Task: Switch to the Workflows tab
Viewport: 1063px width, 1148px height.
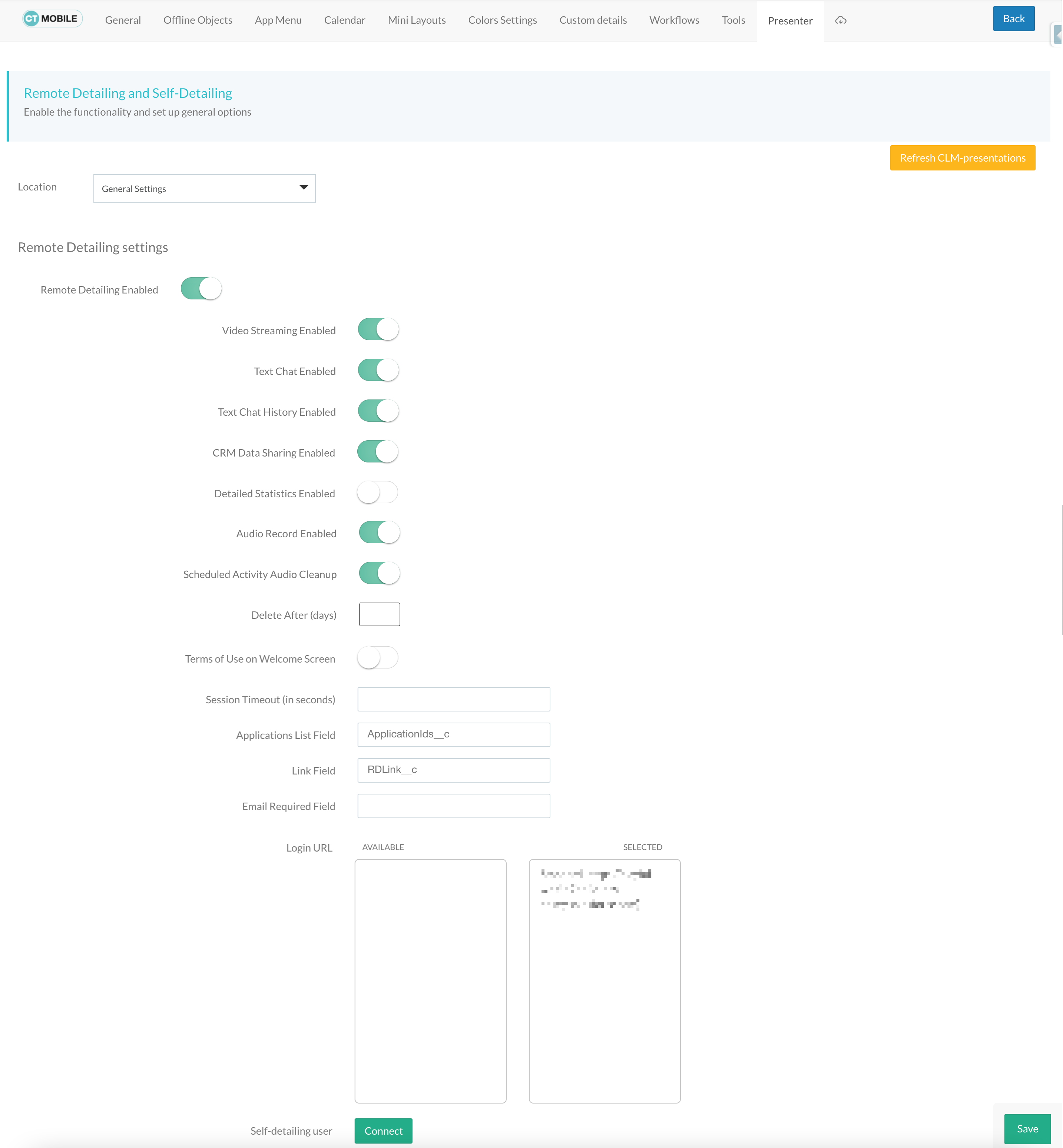Action: 674,20
